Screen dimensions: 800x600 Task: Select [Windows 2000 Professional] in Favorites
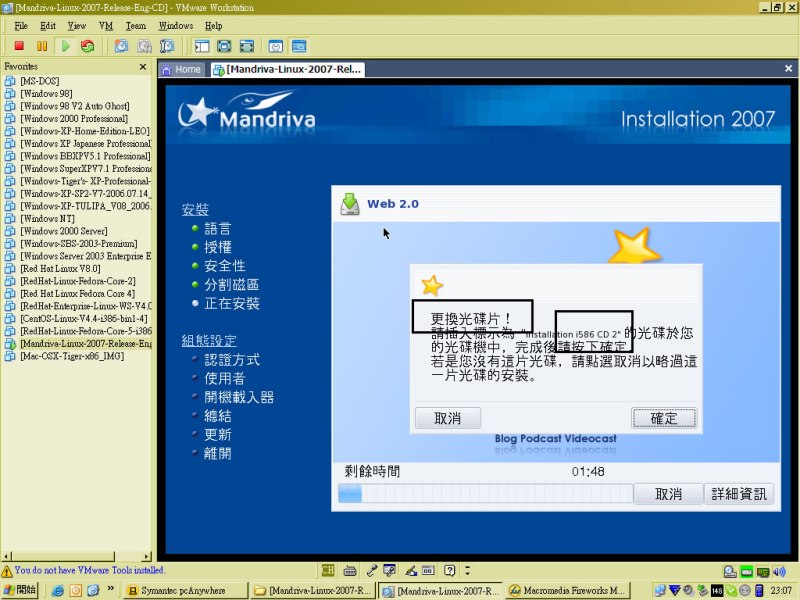tap(74, 118)
